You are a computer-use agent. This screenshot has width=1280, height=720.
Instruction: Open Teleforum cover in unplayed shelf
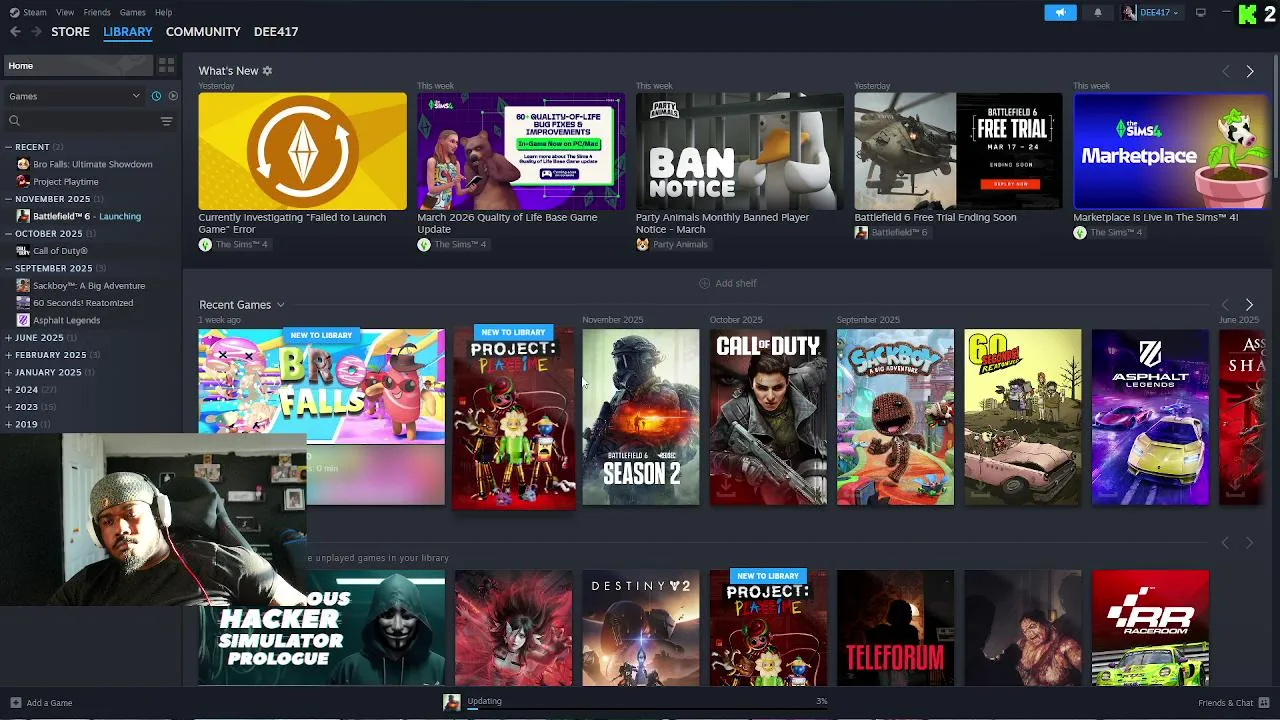pyautogui.click(x=895, y=628)
